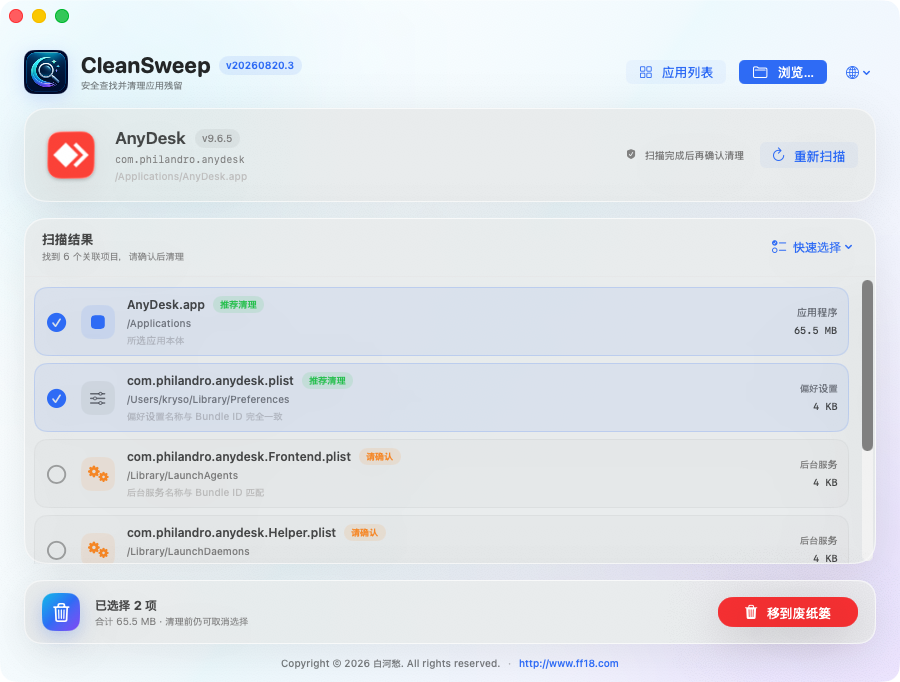The height and width of the screenshot is (682, 900).
Task: Click the /Library/LaunchAgents path
Action: point(182,475)
